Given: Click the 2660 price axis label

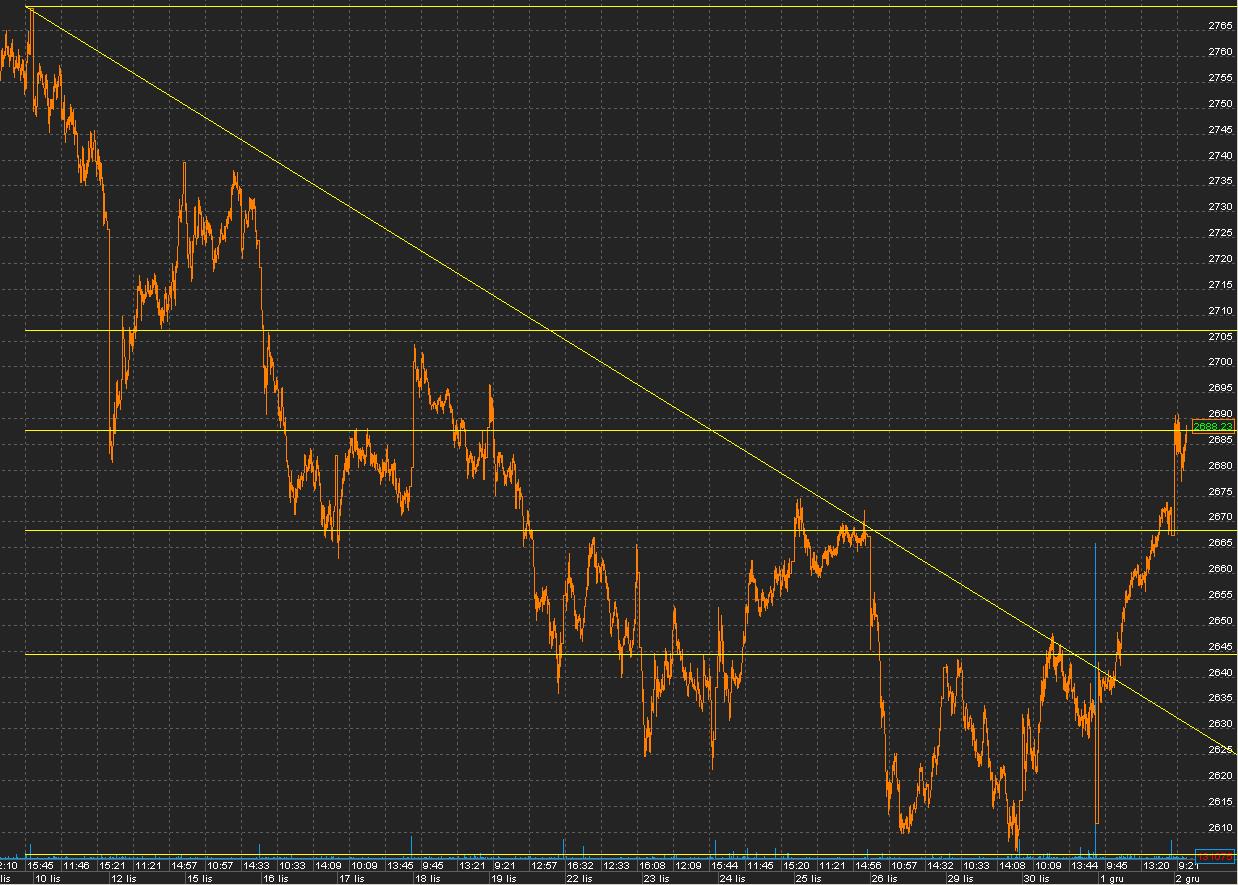Looking at the screenshot, I should pos(1220,569).
